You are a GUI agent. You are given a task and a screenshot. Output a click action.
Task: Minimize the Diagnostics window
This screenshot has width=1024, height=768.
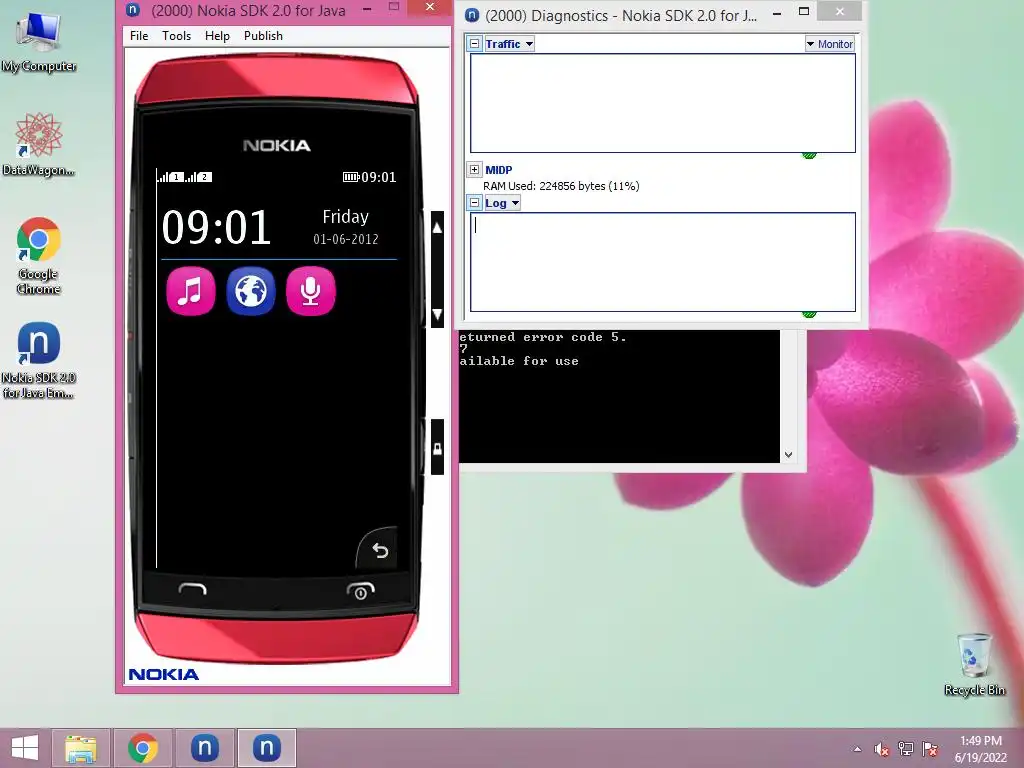[x=776, y=12]
